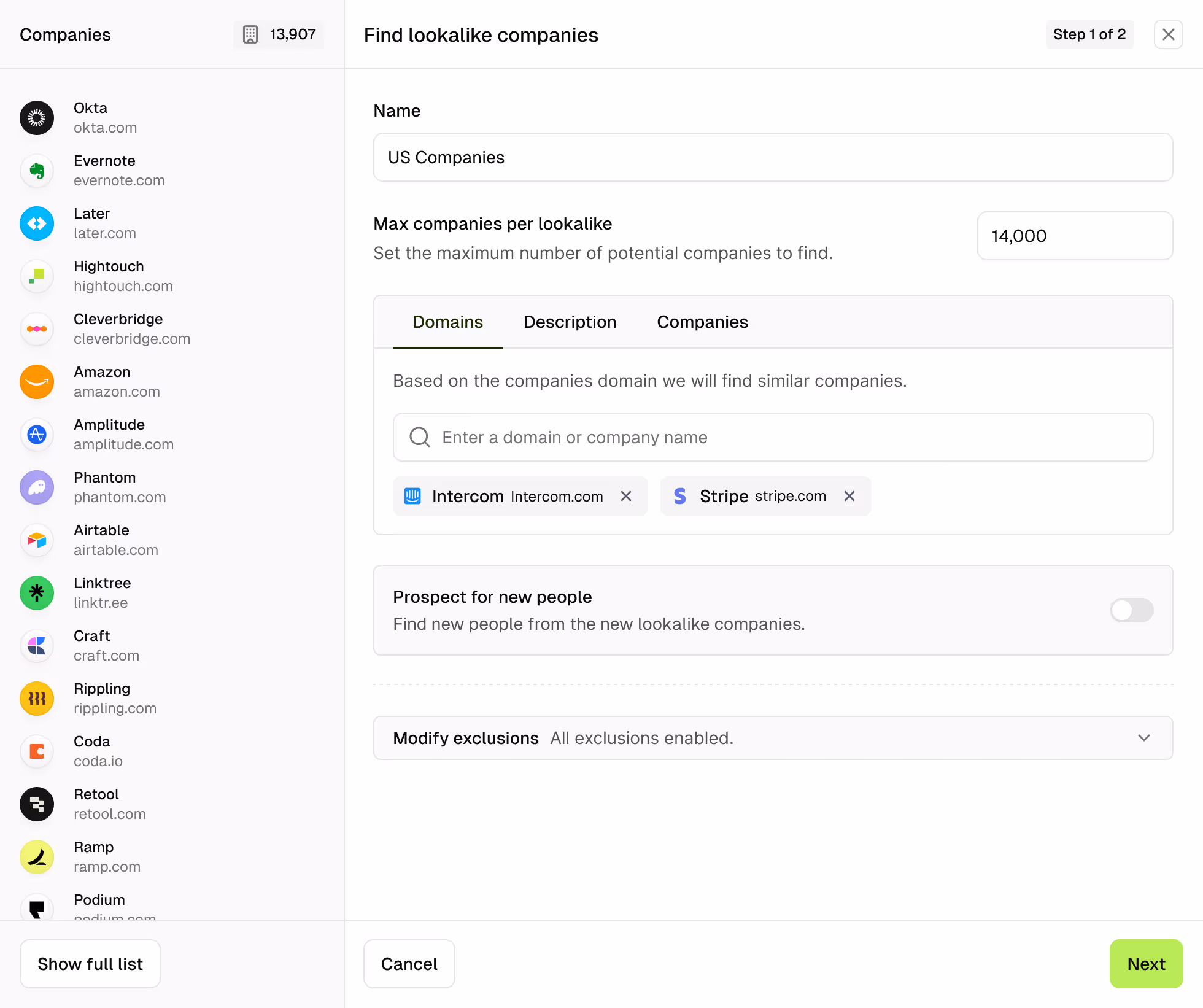Enable Prospect for new people toggle
This screenshot has width=1203, height=1008.
point(1132,610)
